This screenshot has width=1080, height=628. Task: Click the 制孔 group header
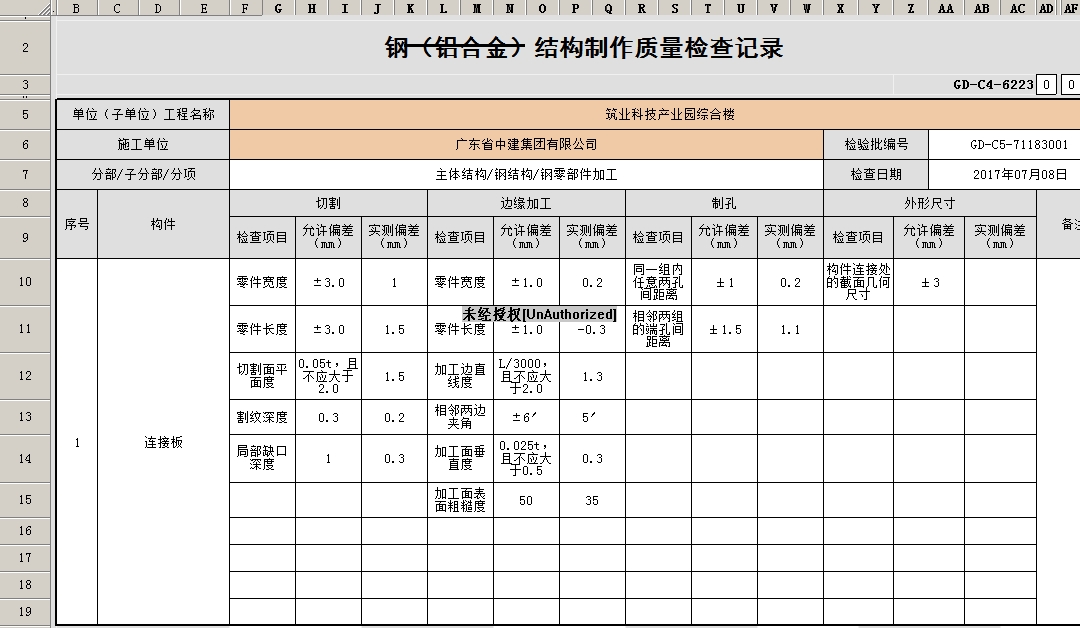(x=724, y=203)
